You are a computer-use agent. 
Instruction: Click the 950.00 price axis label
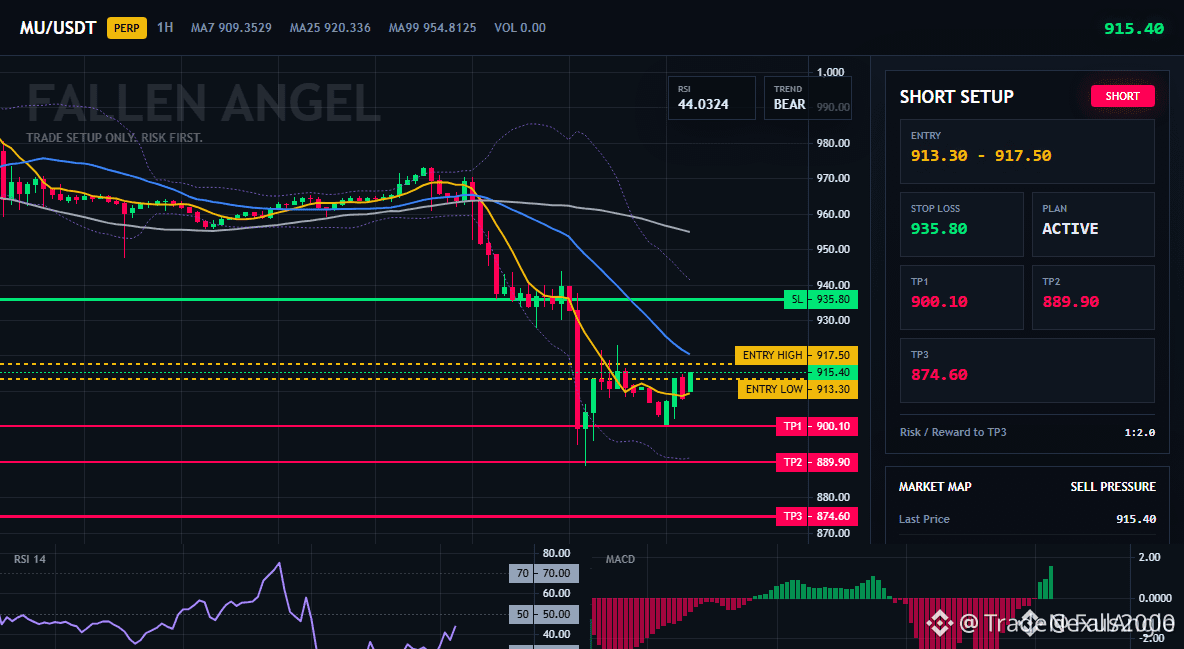tap(833, 249)
